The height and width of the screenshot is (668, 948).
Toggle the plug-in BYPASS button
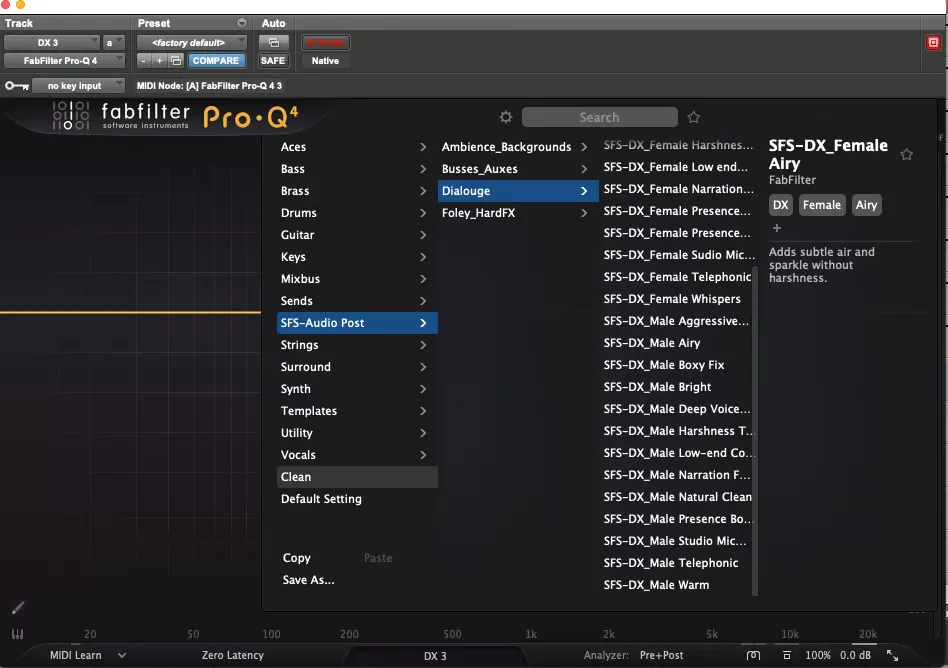pos(325,42)
